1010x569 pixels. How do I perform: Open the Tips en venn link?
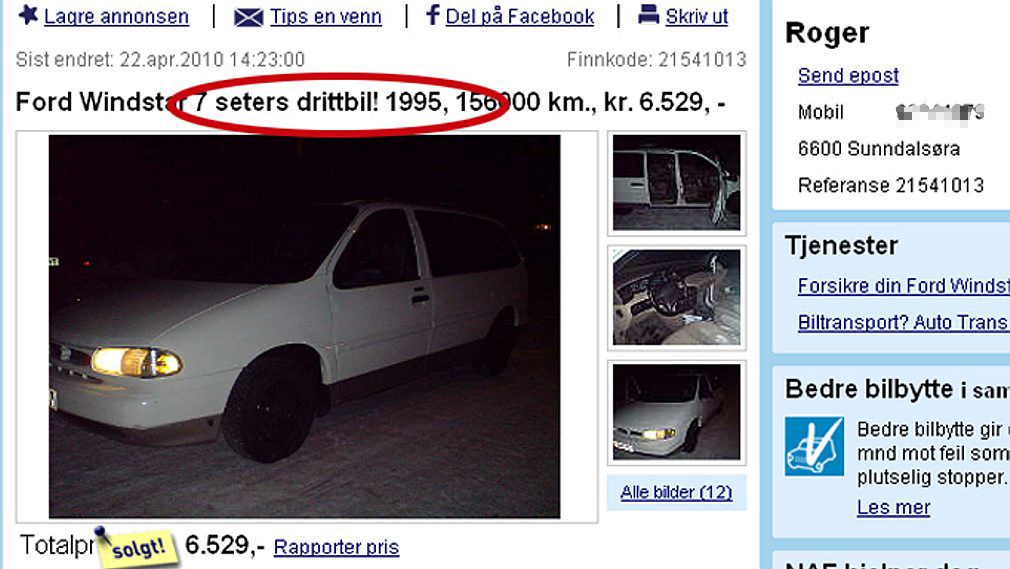325,16
